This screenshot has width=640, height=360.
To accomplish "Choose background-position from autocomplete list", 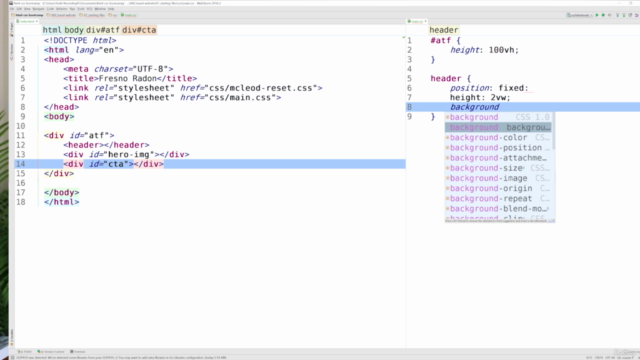I will click(x=498, y=148).
